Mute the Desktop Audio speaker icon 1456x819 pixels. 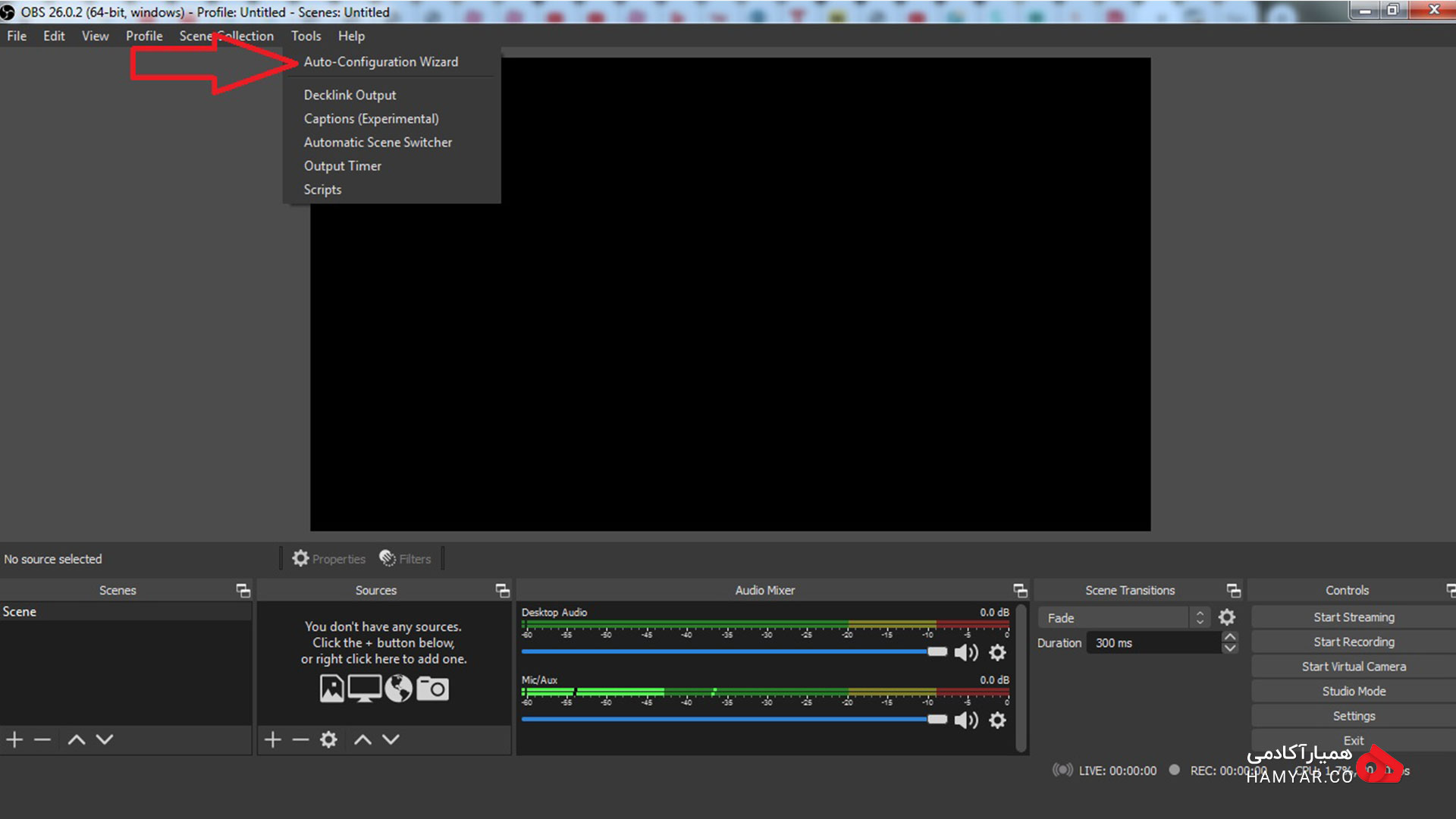pyautogui.click(x=965, y=652)
